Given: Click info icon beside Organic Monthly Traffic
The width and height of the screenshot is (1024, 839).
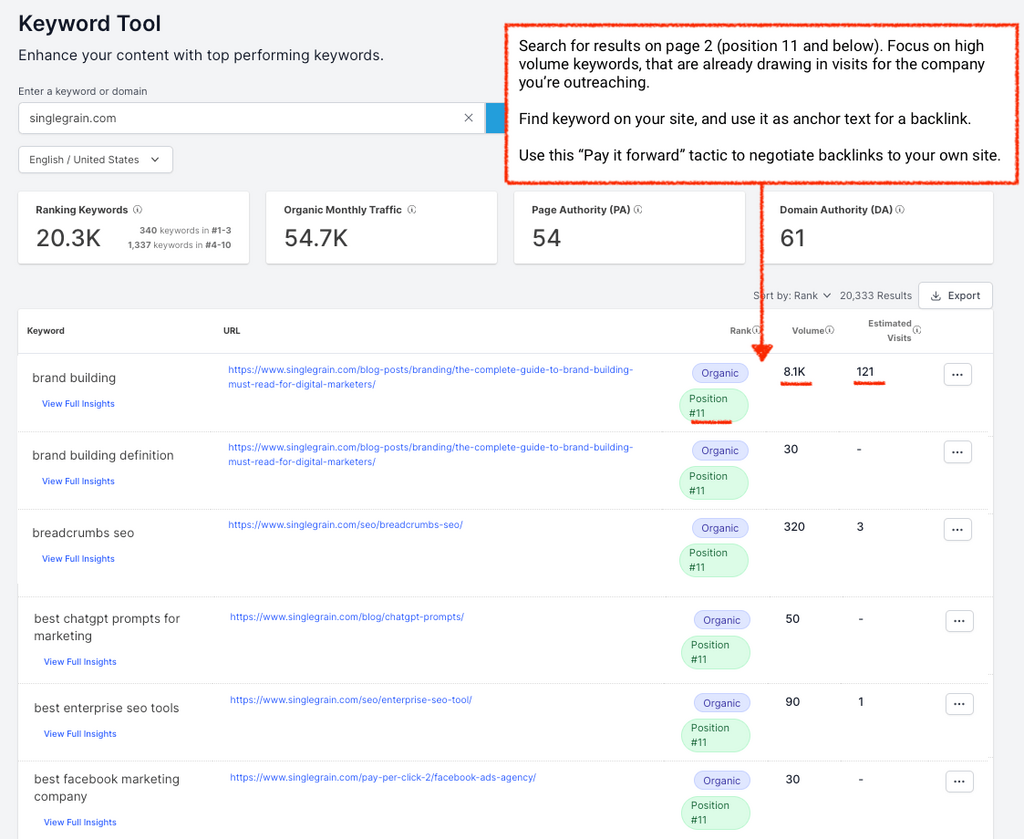Looking at the screenshot, I should point(412,210).
